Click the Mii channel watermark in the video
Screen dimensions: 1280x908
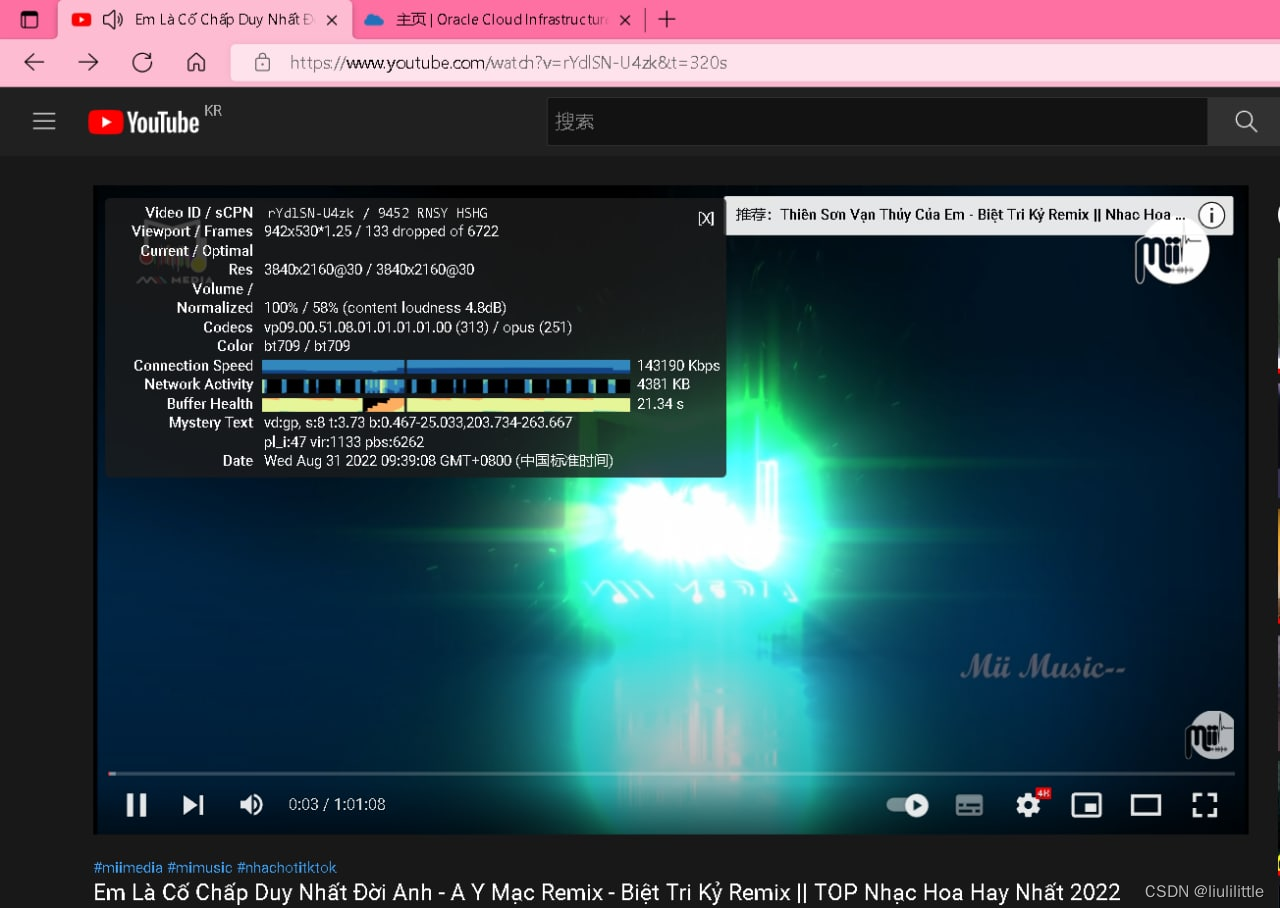point(1209,736)
